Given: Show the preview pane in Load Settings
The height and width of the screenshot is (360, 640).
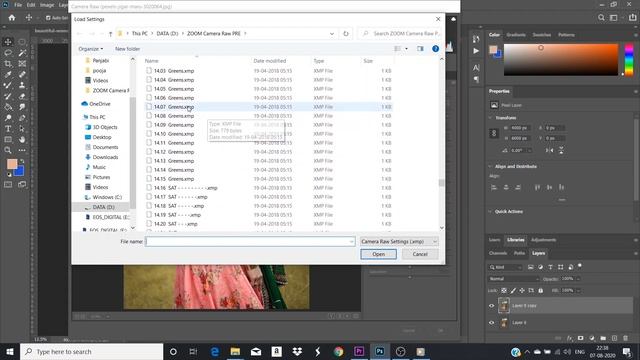Looking at the screenshot, I should pos(420,49).
